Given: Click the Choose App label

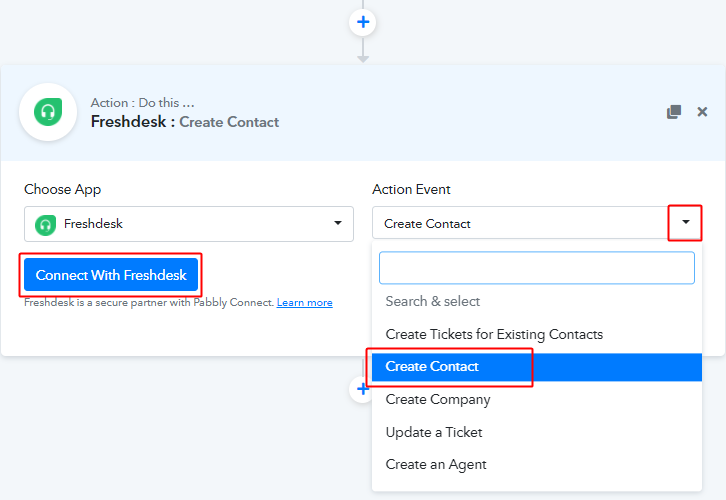Looking at the screenshot, I should point(63,189).
